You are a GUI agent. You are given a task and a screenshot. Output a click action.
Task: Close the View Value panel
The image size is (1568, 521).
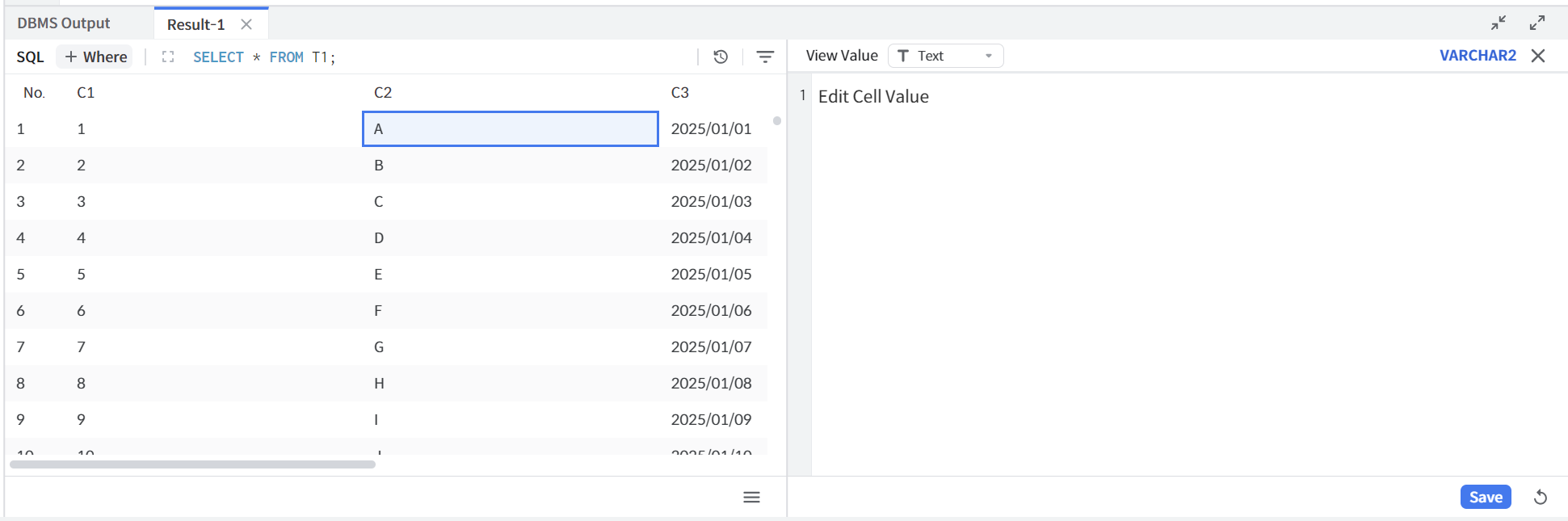[1538, 56]
